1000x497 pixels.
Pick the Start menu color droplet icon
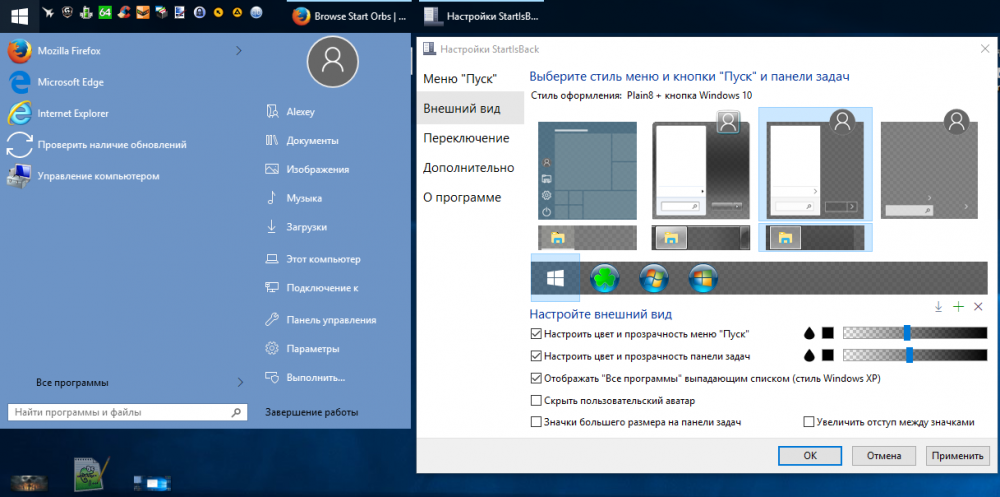[809, 333]
